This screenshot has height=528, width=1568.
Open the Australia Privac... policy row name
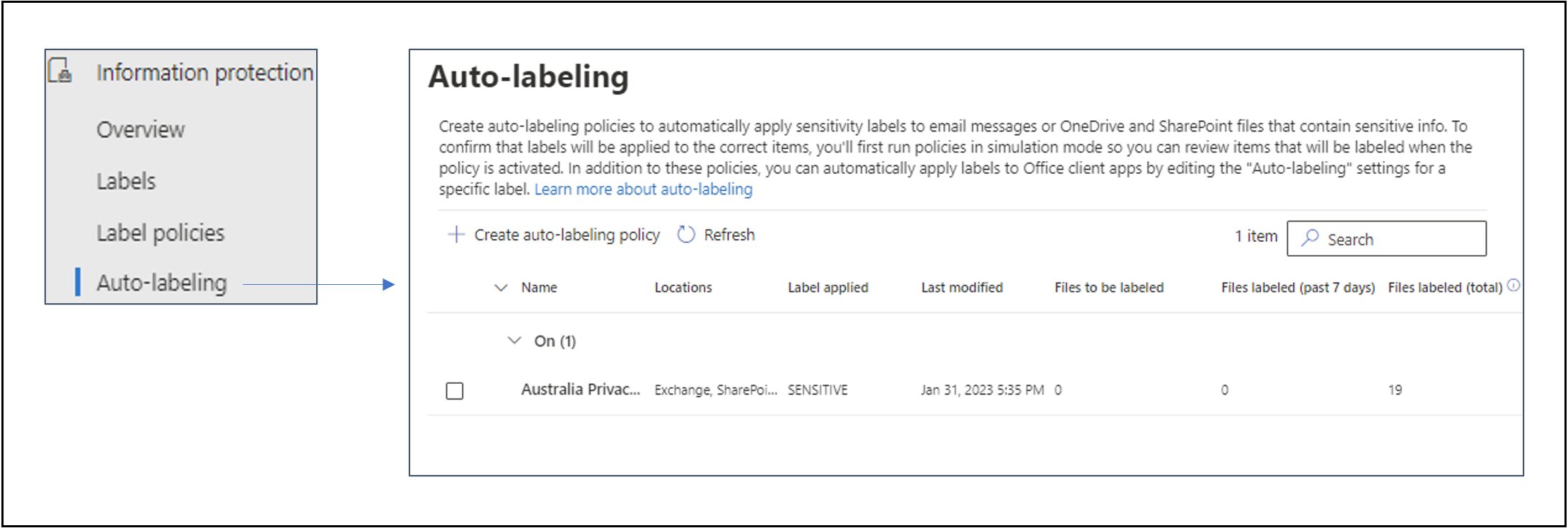(x=580, y=389)
